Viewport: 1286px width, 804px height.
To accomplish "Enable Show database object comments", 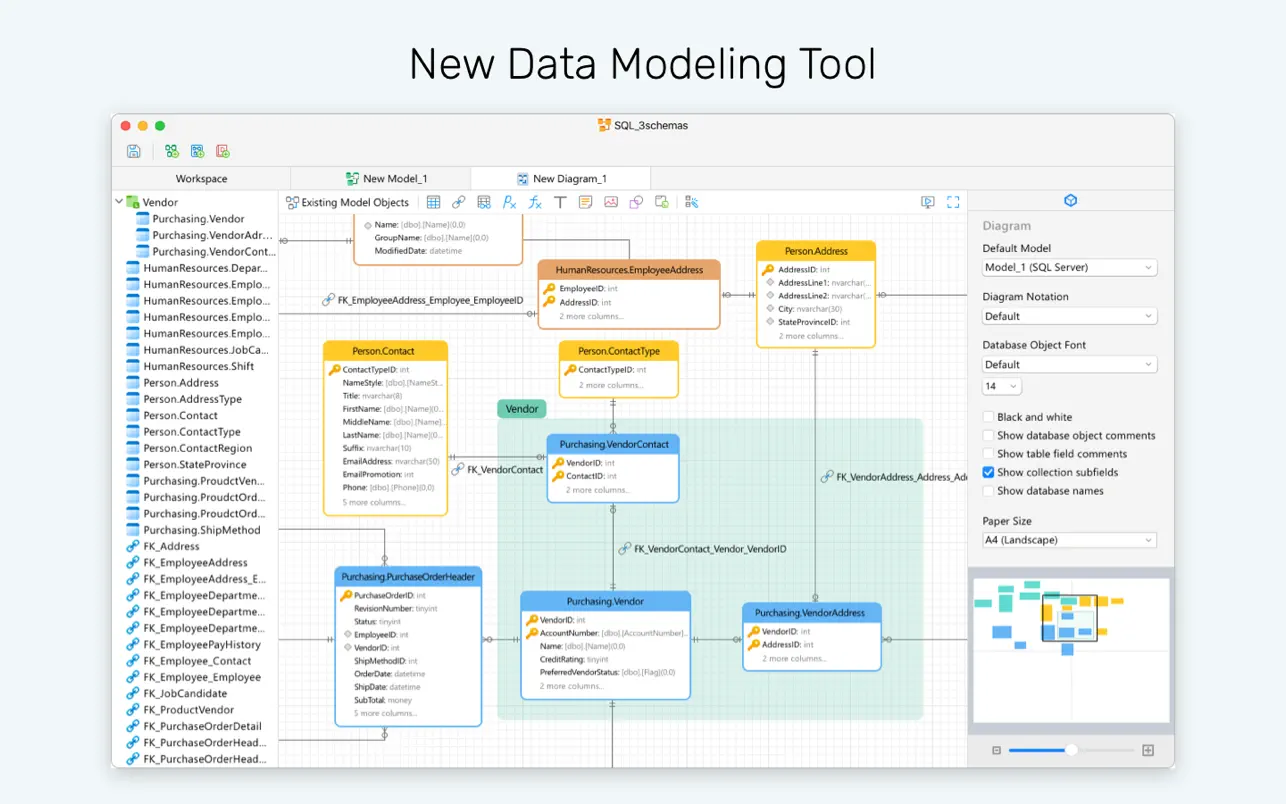I will (988, 436).
